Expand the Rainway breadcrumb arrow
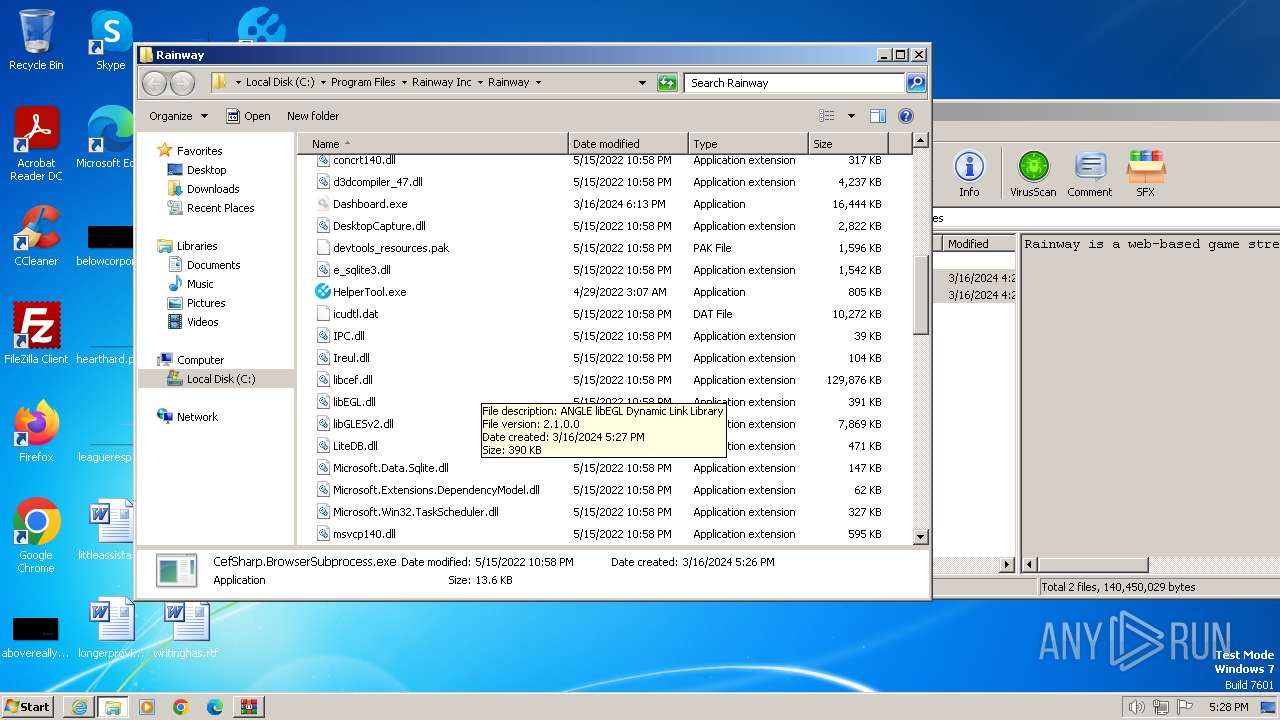The height and width of the screenshot is (720, 1280). (538, 83)
